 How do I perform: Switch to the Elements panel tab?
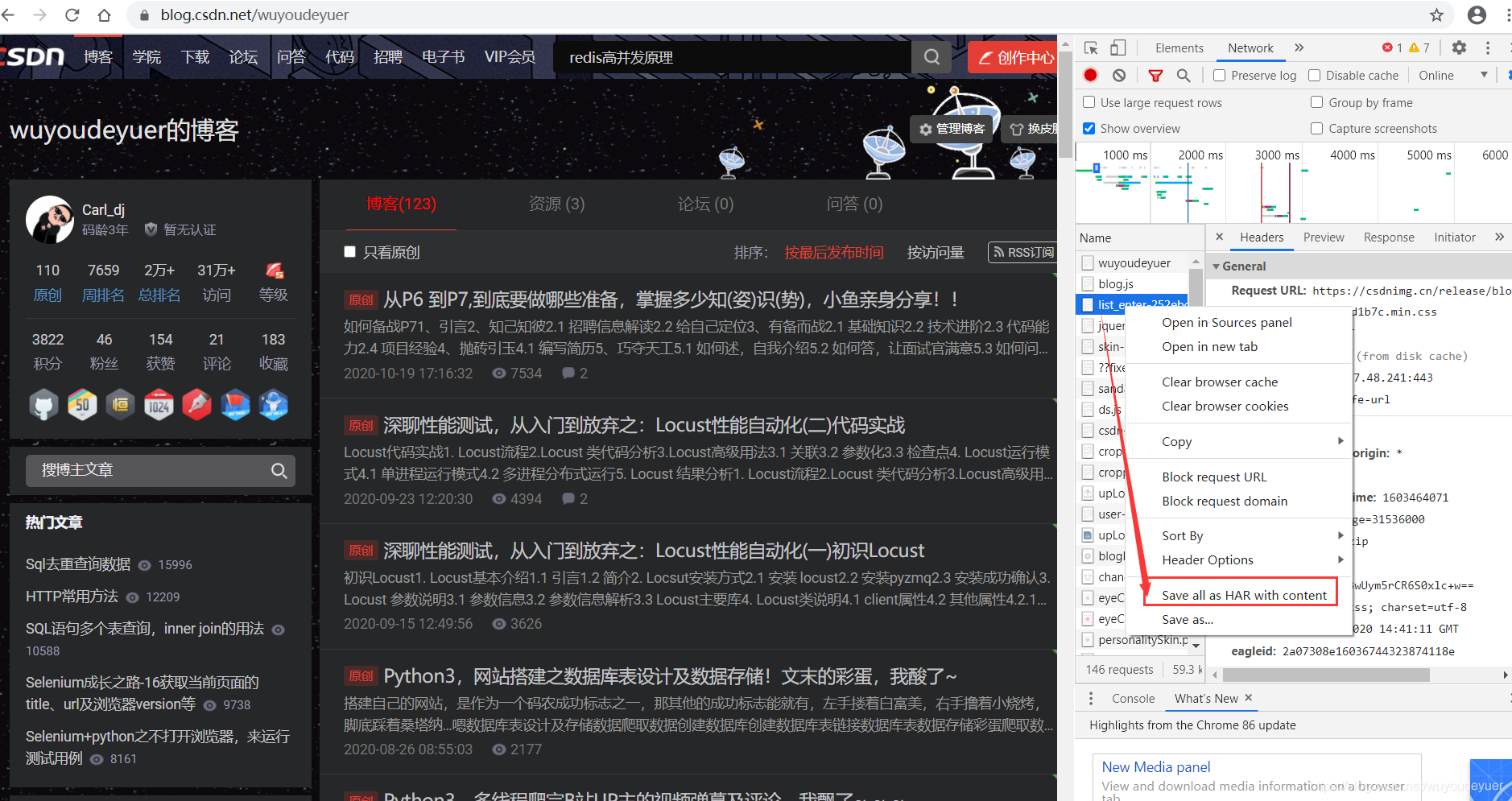1179,48
